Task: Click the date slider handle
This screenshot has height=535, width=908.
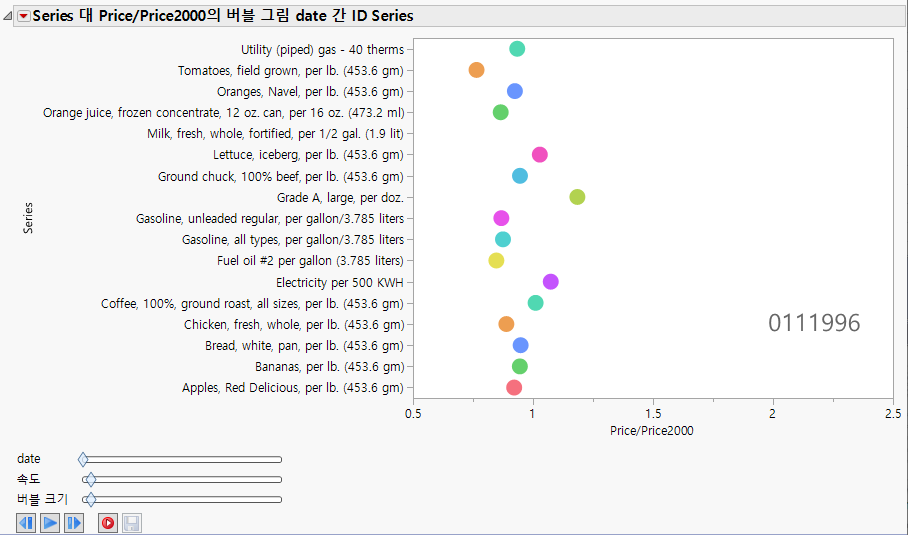Action: point(83,459)
